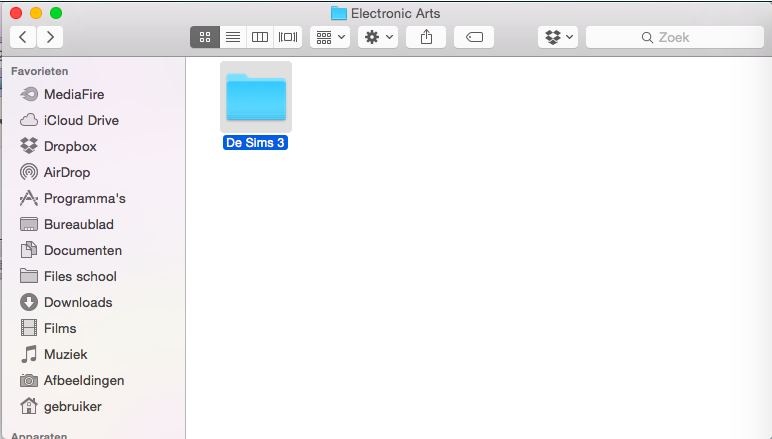Click the Zoek search field
Screen dimensions: 772x439
(x=675, y=37)
